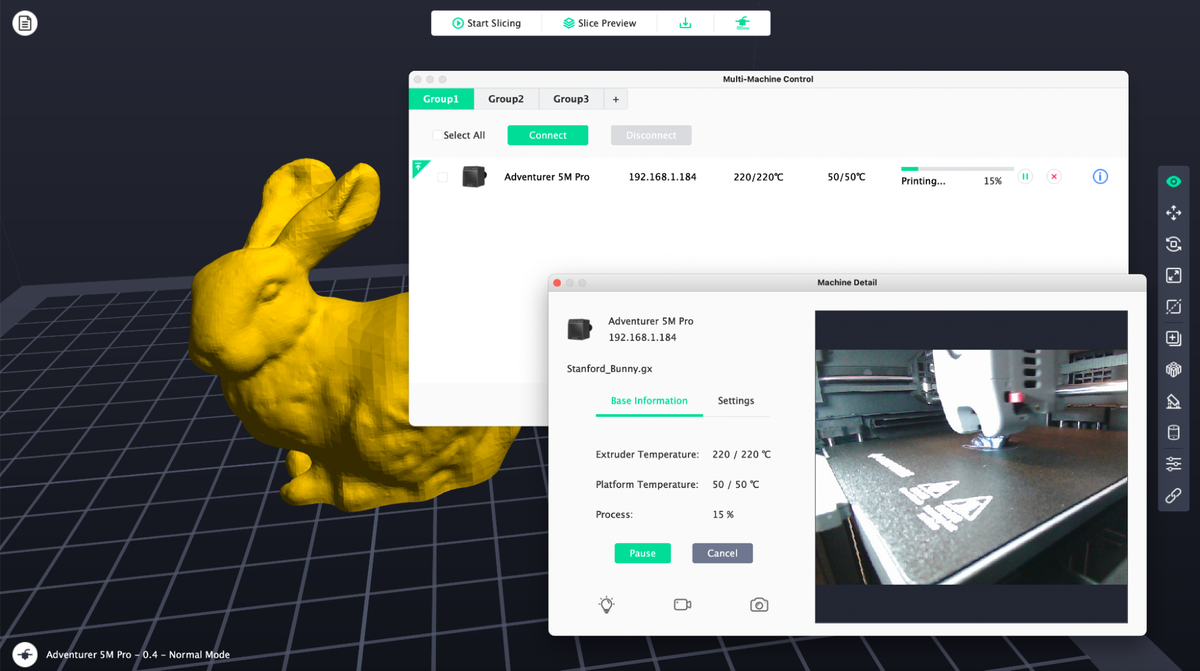Click the Process value 15 %
Image resolution: width=1200 pixels, height=671 pixels.
click(723, 514)
